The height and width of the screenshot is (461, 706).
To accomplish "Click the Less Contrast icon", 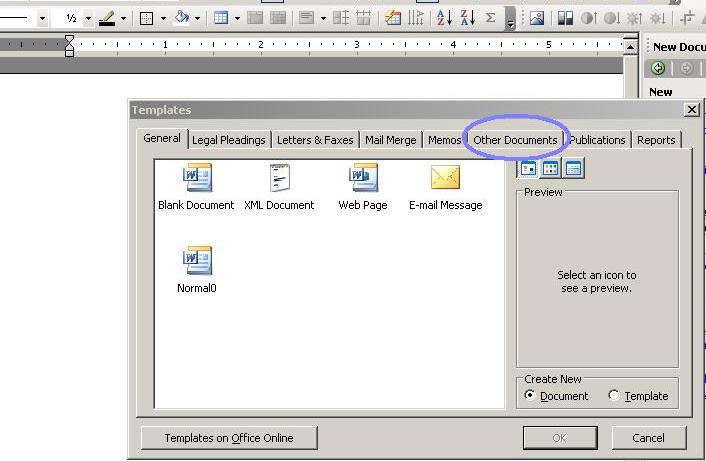I will click(x=611, y=18).
